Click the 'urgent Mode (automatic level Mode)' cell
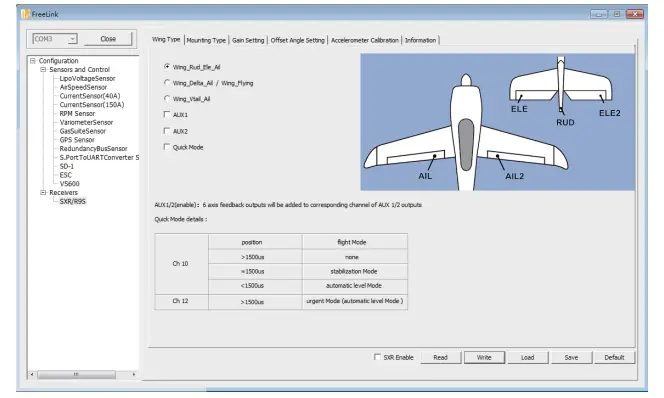This screenshot has height=398, width=664. 354,301
